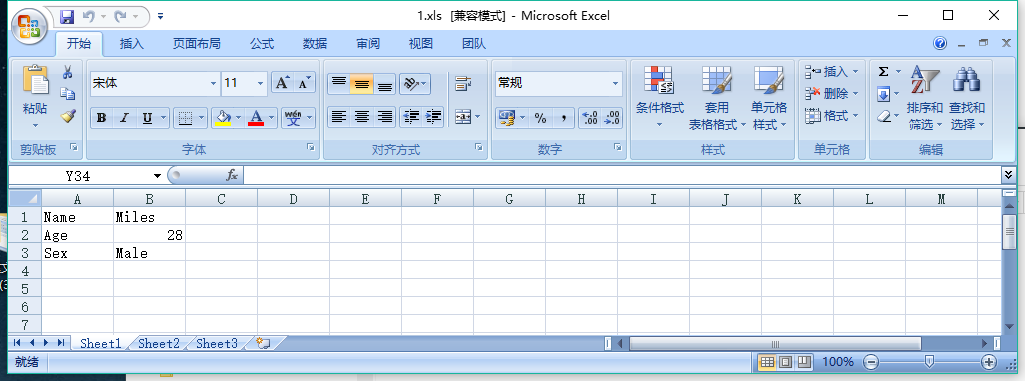Screen dimensions: 1025x381
Task: Increase the cell indent
Action: tap(434, 117)
